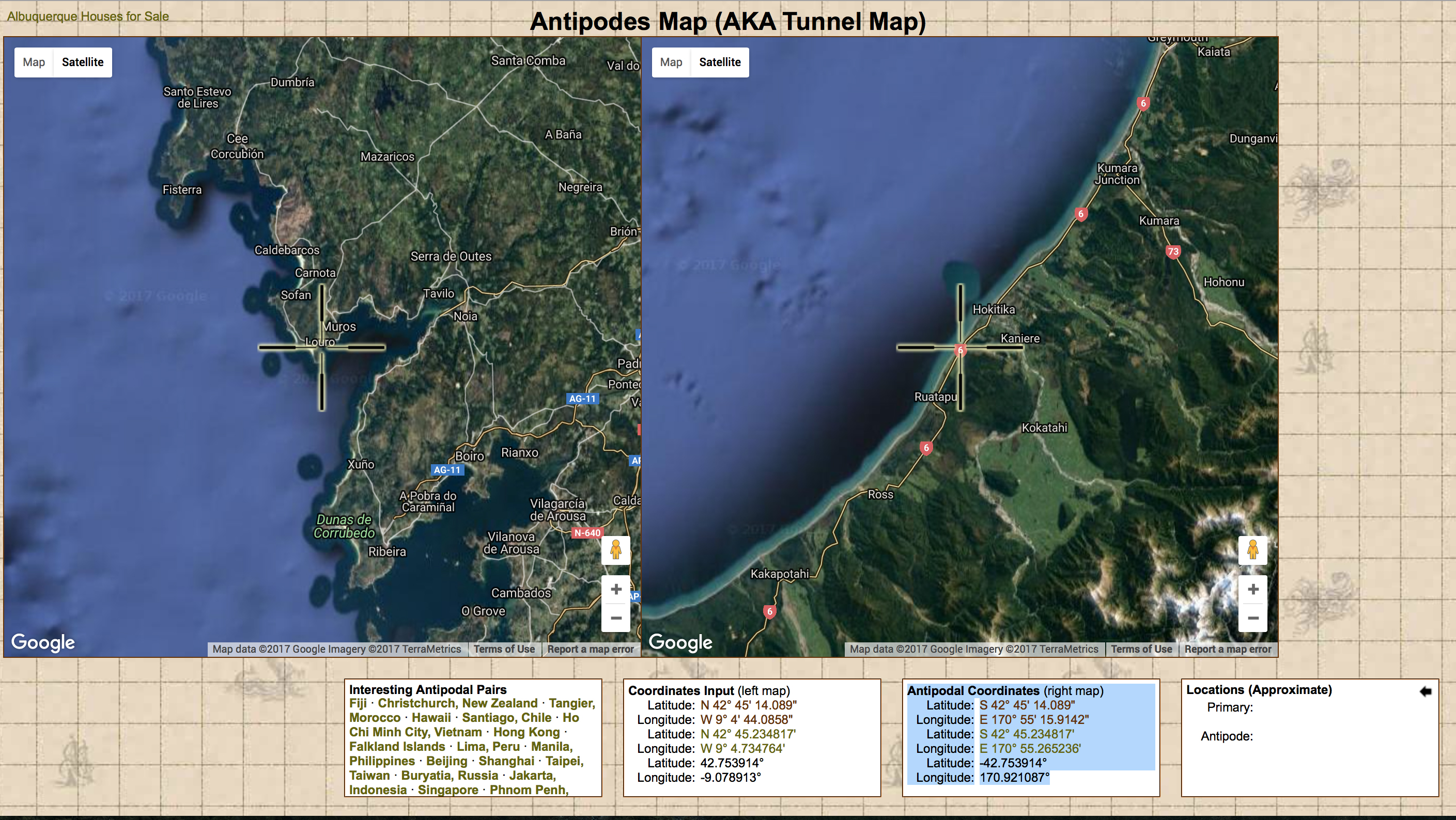
Task: Switch left map to Map view
Action: 34,62
